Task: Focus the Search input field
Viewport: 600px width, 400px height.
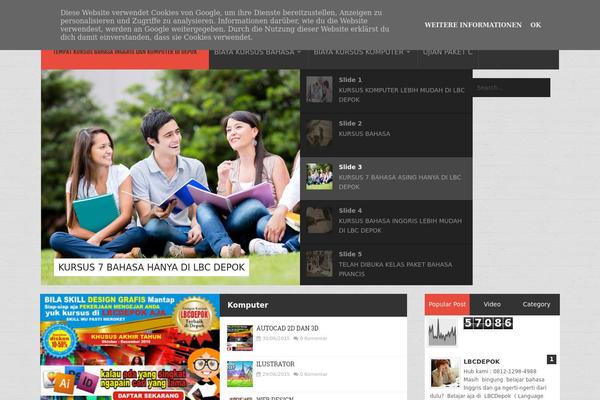Action: [512, 88]
